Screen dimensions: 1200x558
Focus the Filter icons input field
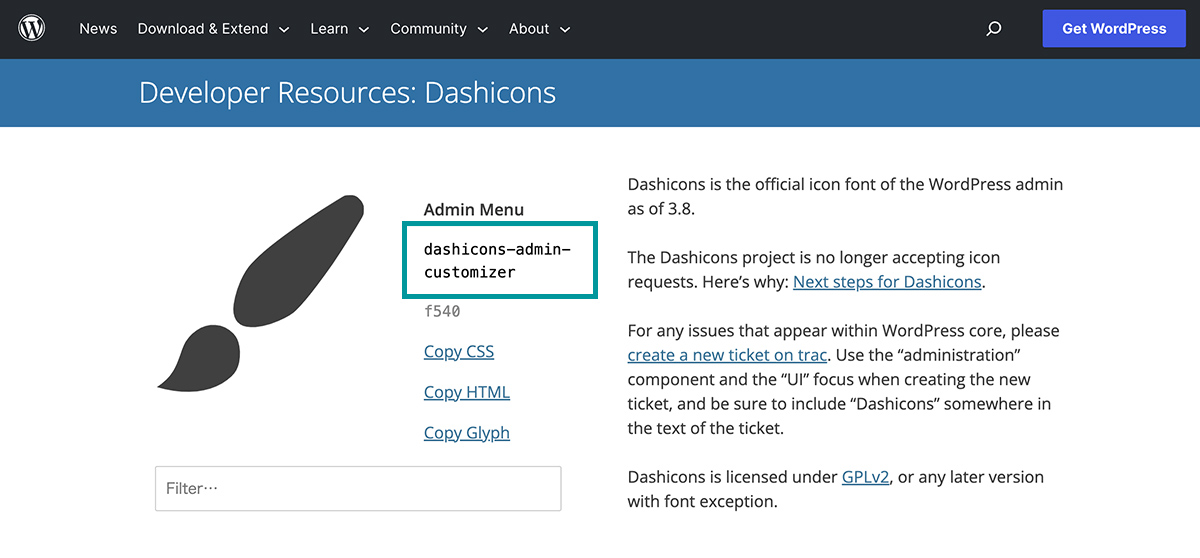[x=358, y=489]
